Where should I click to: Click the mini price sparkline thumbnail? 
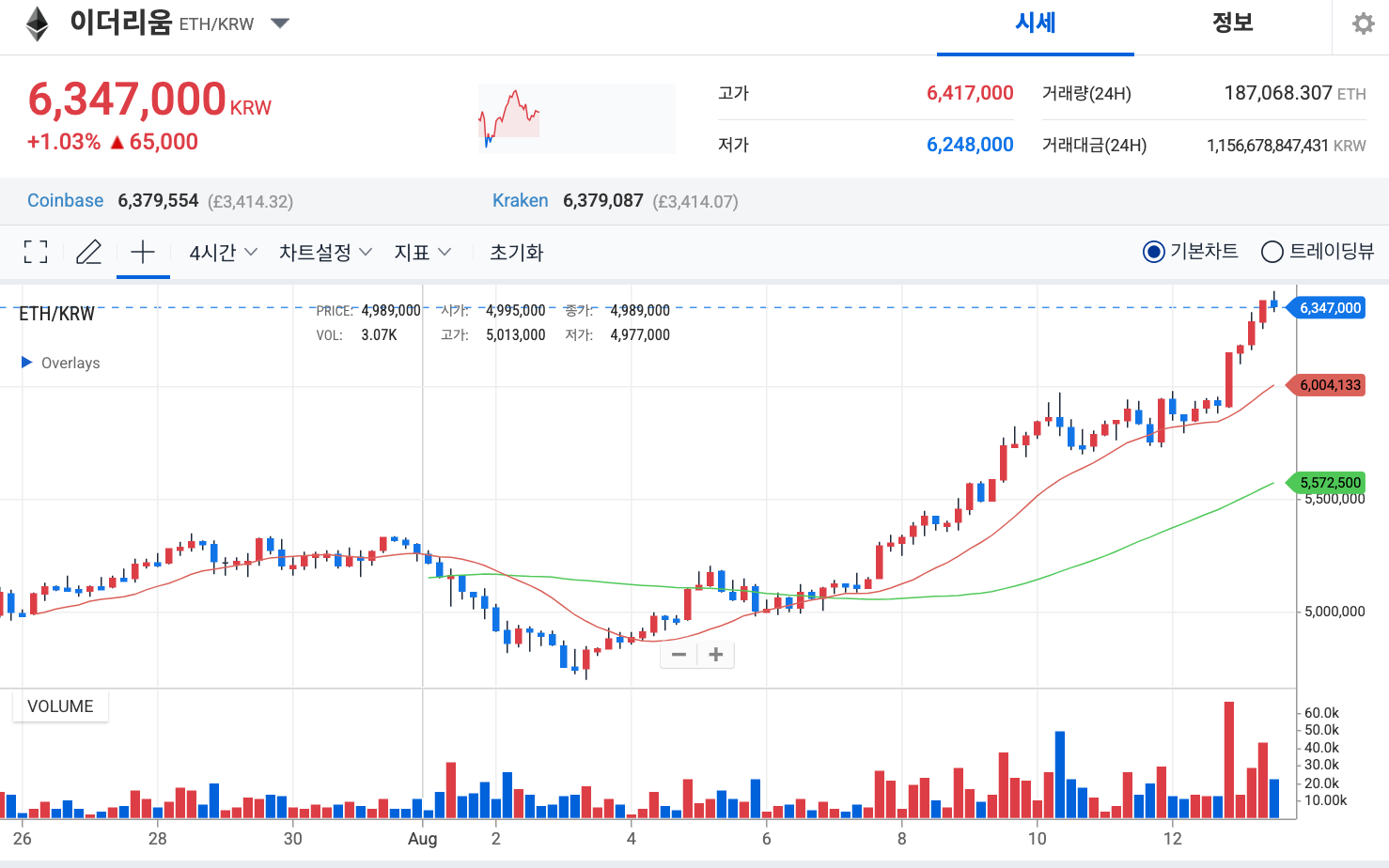576,117
